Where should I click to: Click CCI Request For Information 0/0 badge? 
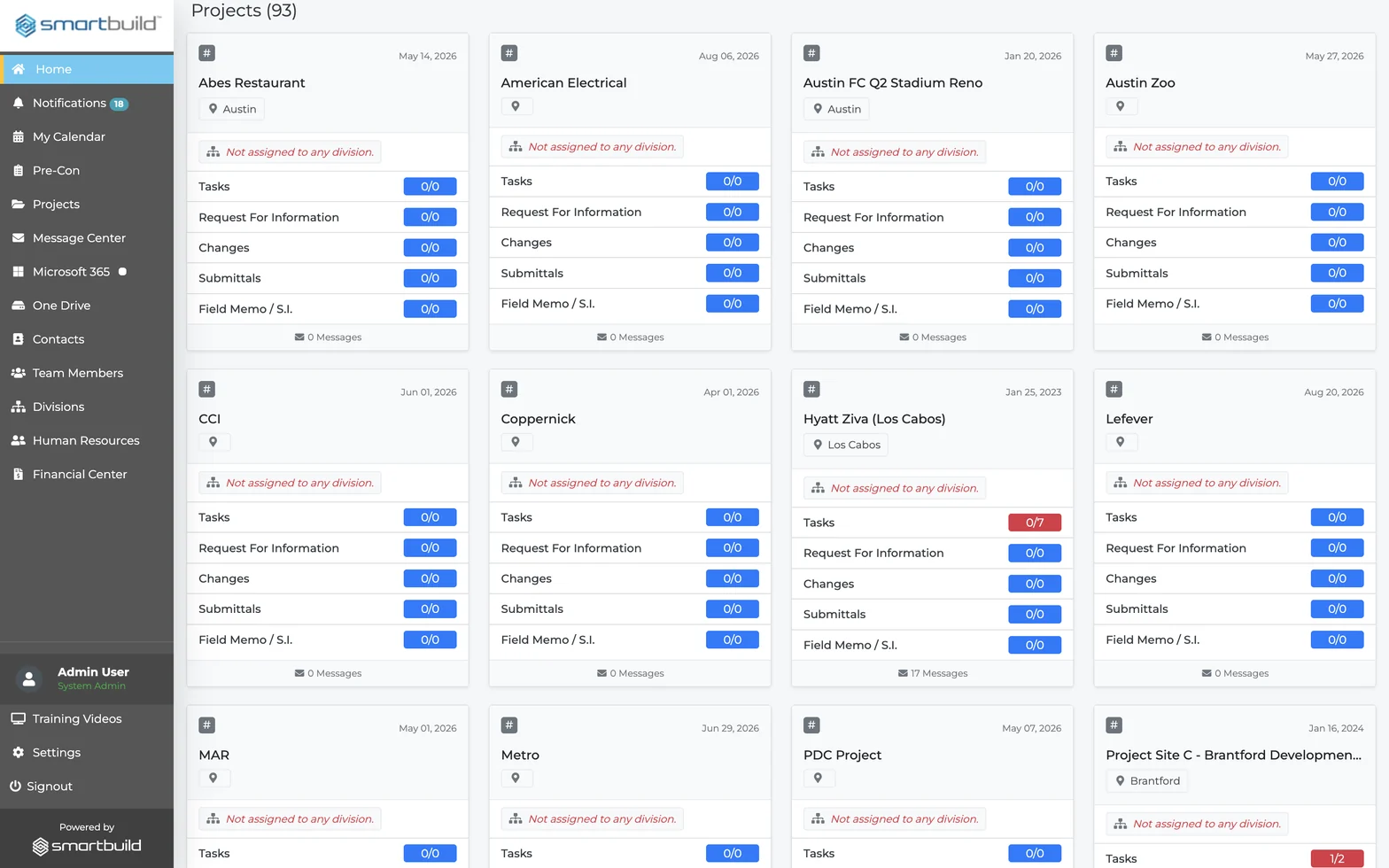430,548
